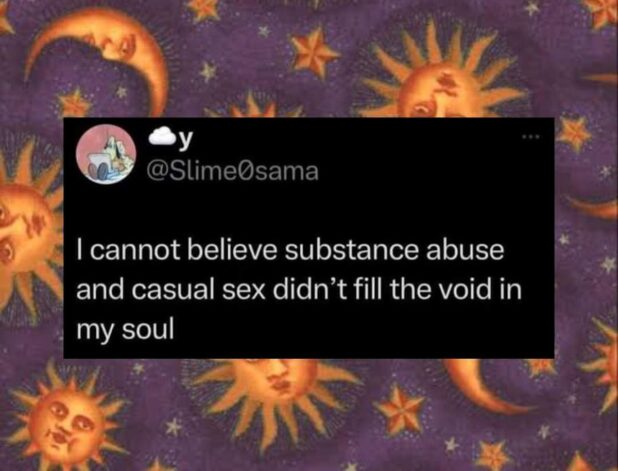Open the tweet's three-dot more options menu

click(x=530, y=137)
